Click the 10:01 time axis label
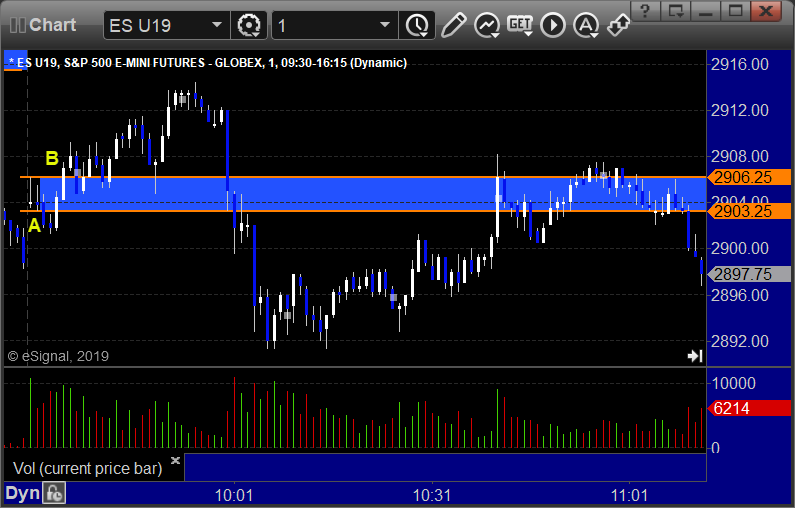Viewport: 795px width, 508px height. point(234,495)
